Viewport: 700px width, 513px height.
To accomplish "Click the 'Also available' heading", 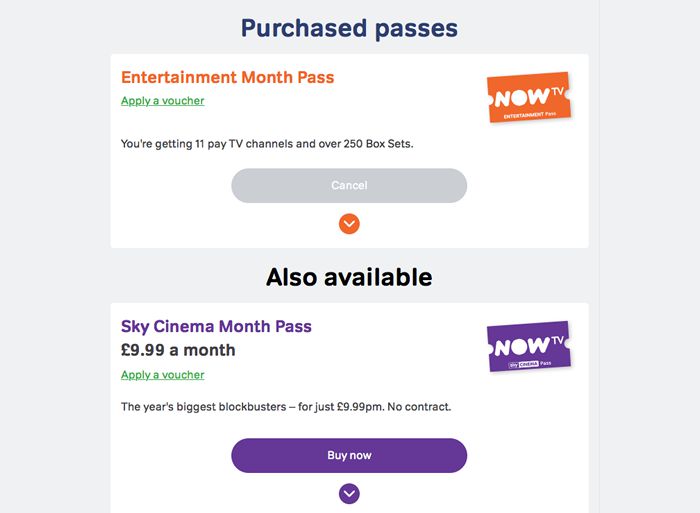I will tap(349, 277).
